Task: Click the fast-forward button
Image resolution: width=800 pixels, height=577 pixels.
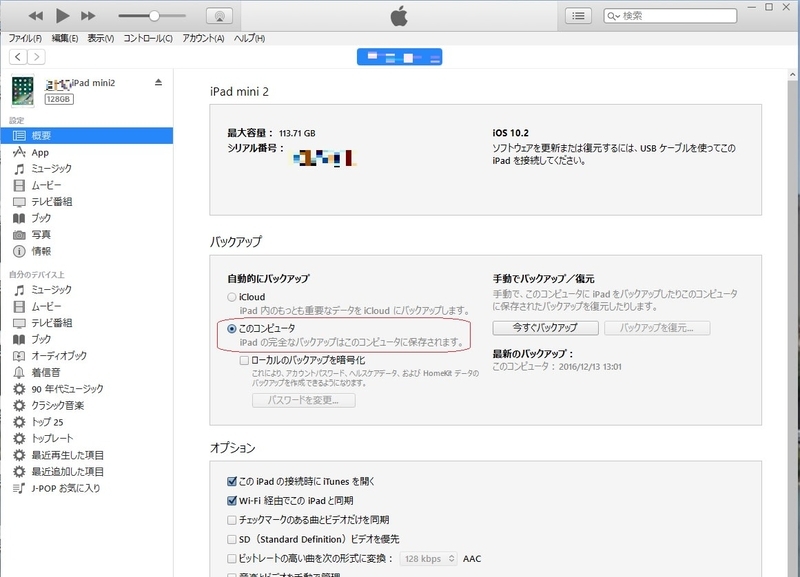Action: pyautogui.click(x=88, y=16)
